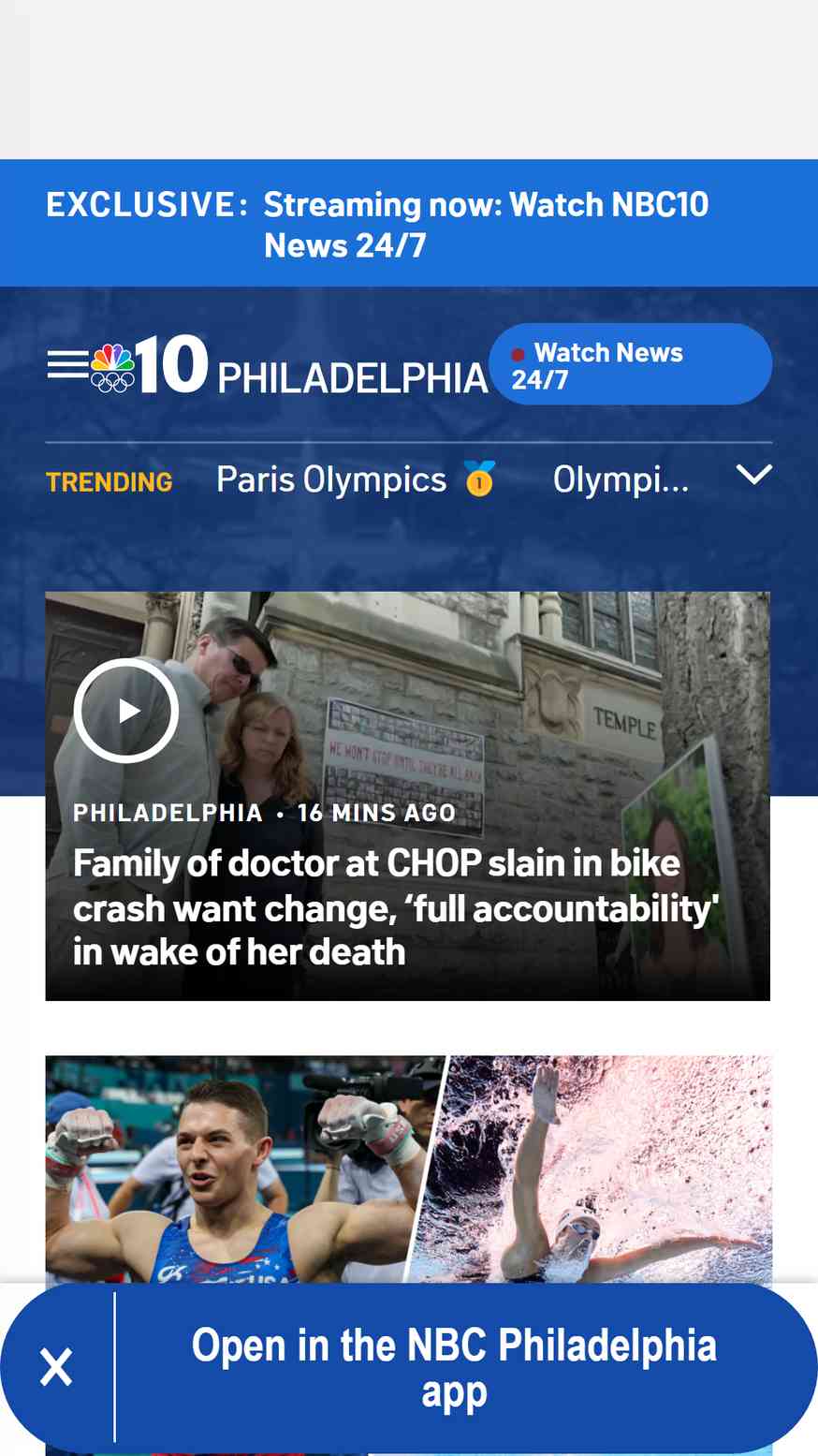
Task: Open the Paris Olympics trending topic
Action: click(331, 479)
